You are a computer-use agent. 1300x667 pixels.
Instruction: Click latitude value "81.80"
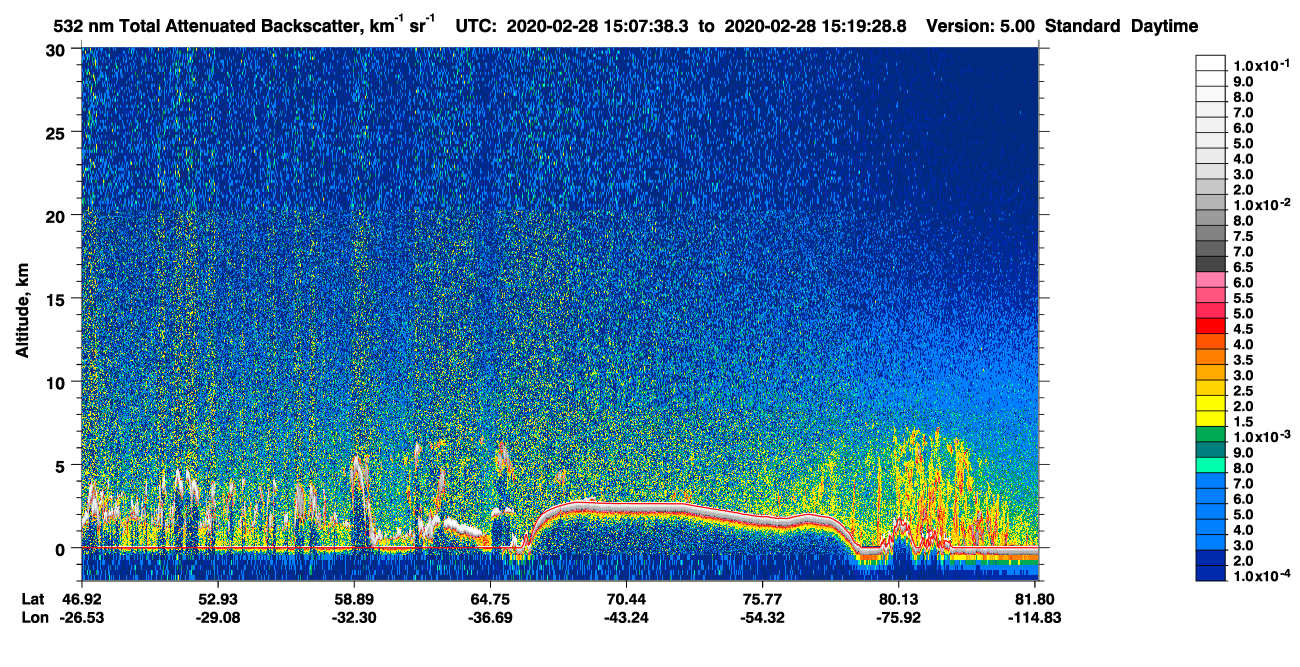pos(1035,598)
